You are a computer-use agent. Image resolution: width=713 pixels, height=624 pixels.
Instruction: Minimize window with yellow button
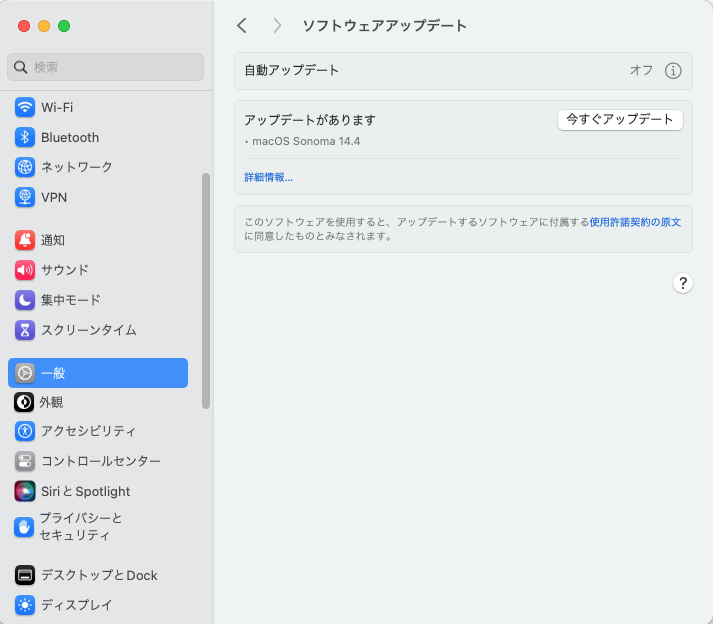click(44, 26)
